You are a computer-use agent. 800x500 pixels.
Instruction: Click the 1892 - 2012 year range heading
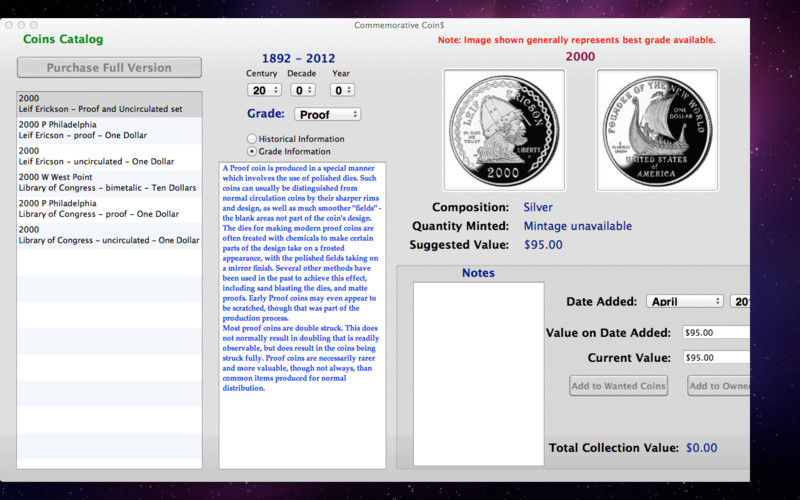pyautogui.click(x=298, y=58)
